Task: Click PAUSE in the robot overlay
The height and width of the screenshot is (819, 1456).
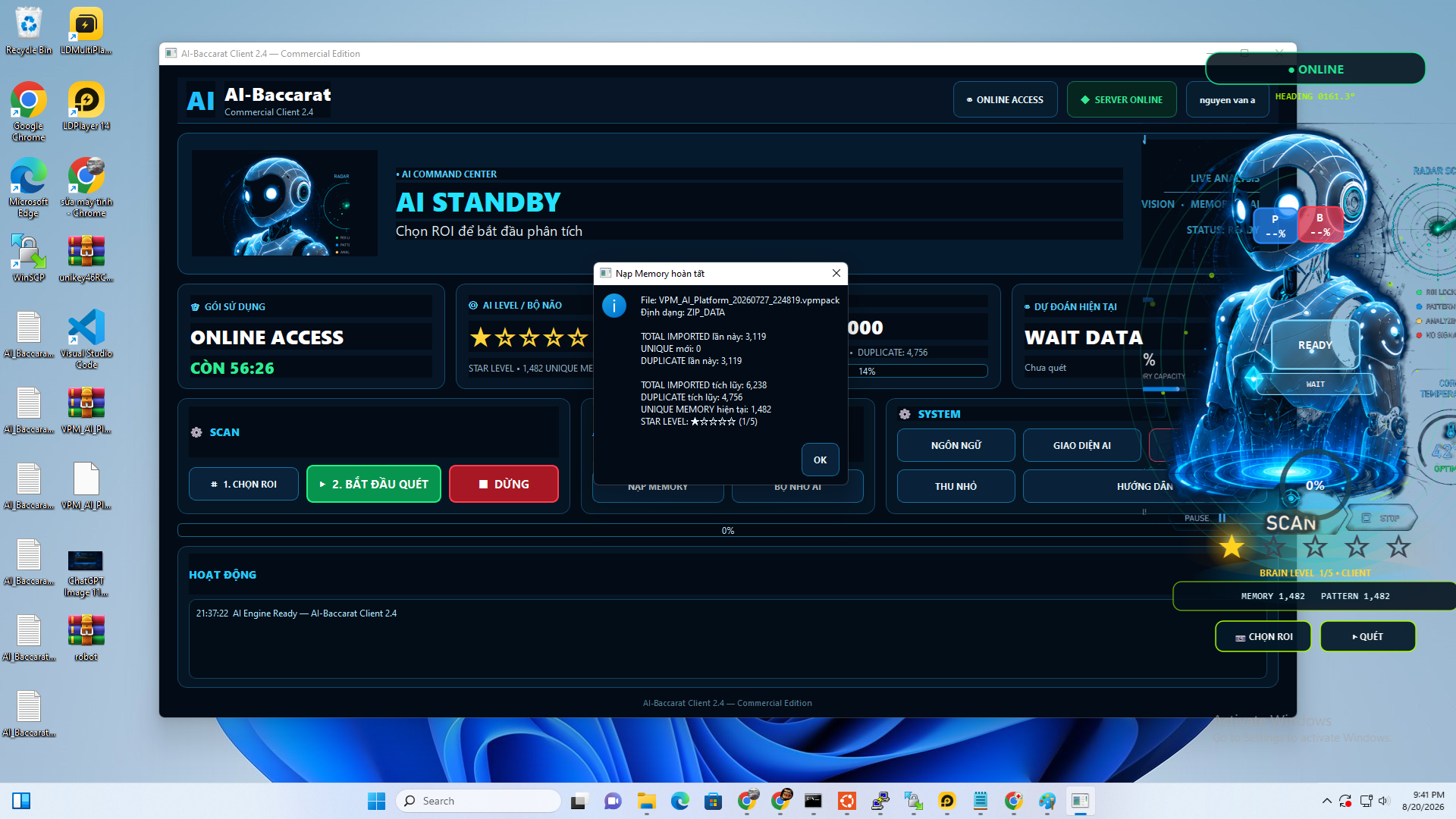Action: pos(1205,518)
